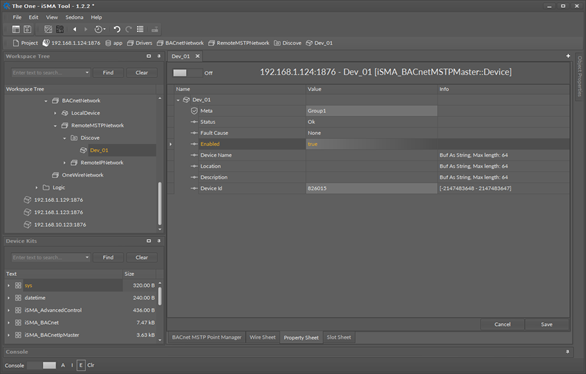Click the Drivers breadcrumb item
This screenshot has height=374, width=586.
click(140, 43)
